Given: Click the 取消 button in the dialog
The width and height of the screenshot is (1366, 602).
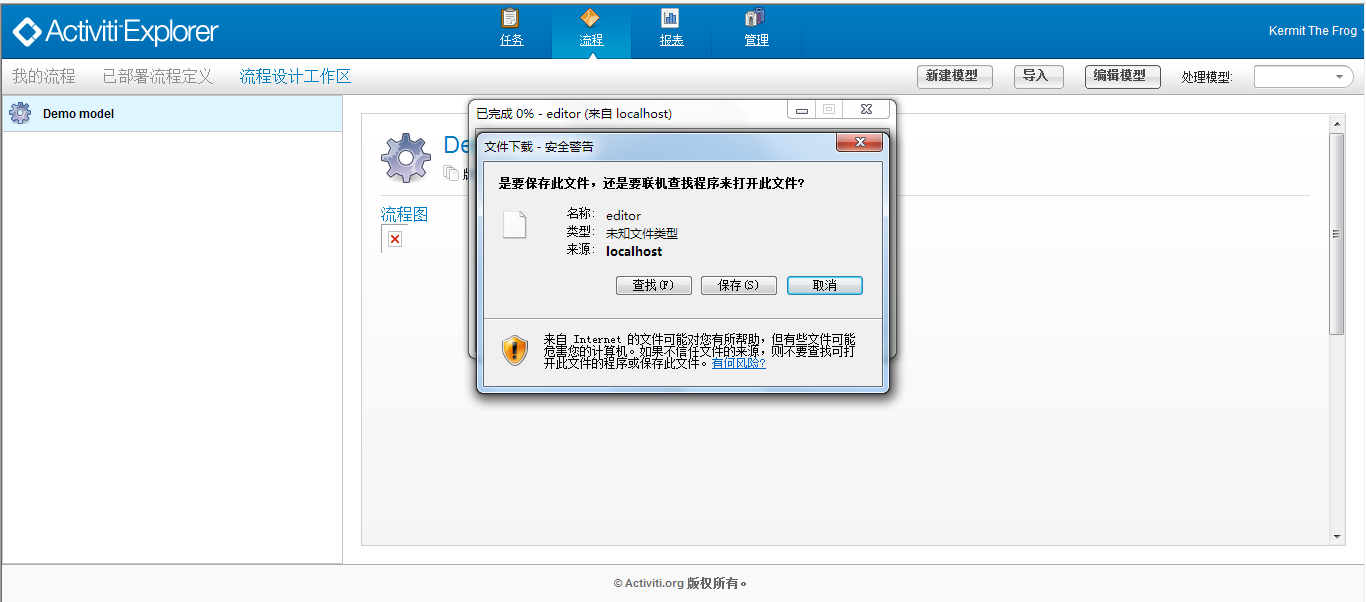Looking at the screenshot, I should [825, 285].
